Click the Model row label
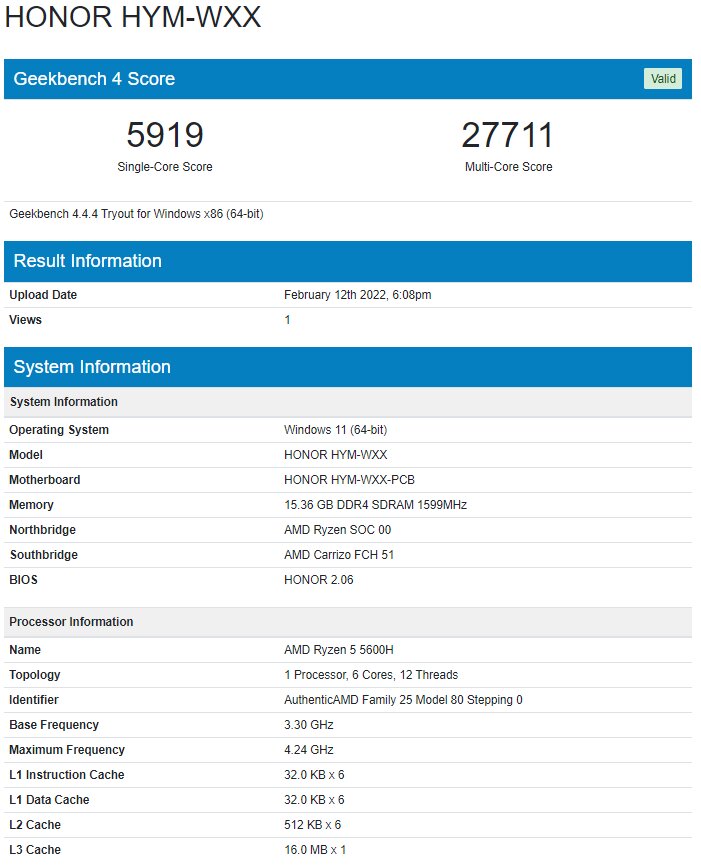Screen dimensions: 701x865 click(26, 455)
